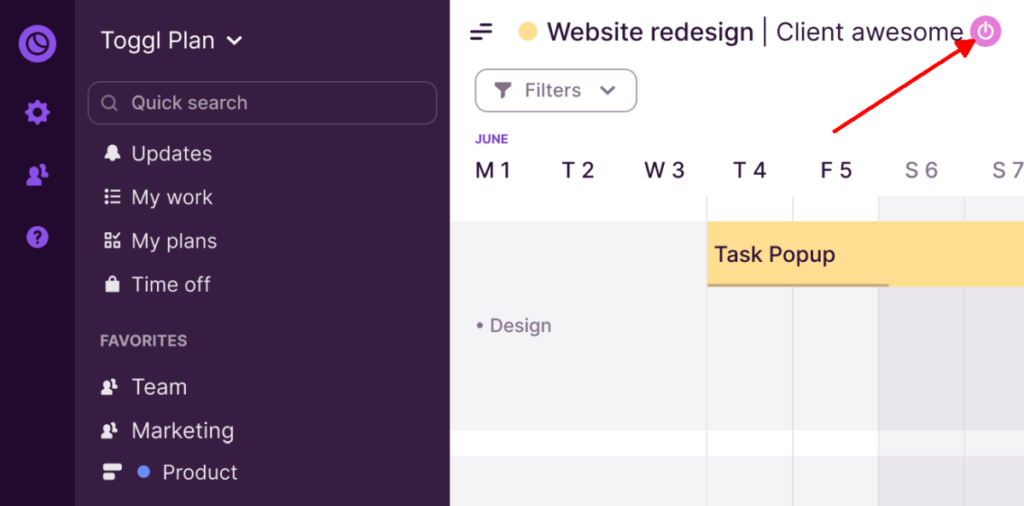Click the bag icon beside Time off

click(112, 284)
